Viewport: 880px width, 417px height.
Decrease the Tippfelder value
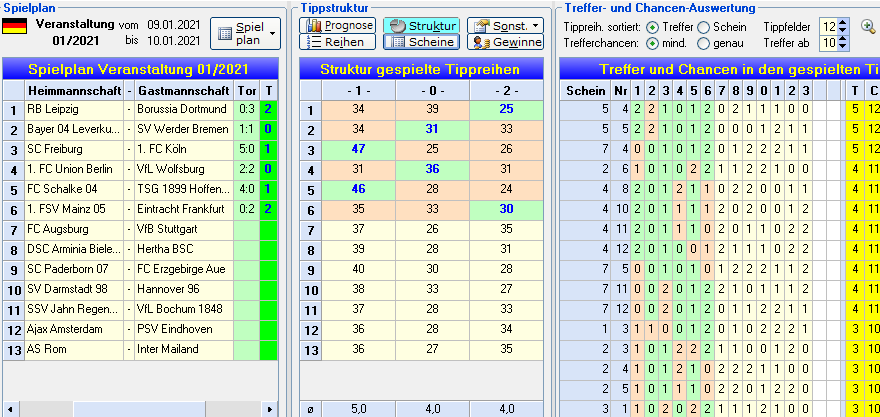844,30
